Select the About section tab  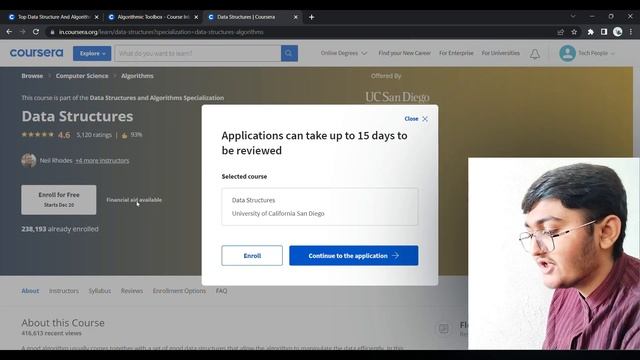tap(30, 291)
